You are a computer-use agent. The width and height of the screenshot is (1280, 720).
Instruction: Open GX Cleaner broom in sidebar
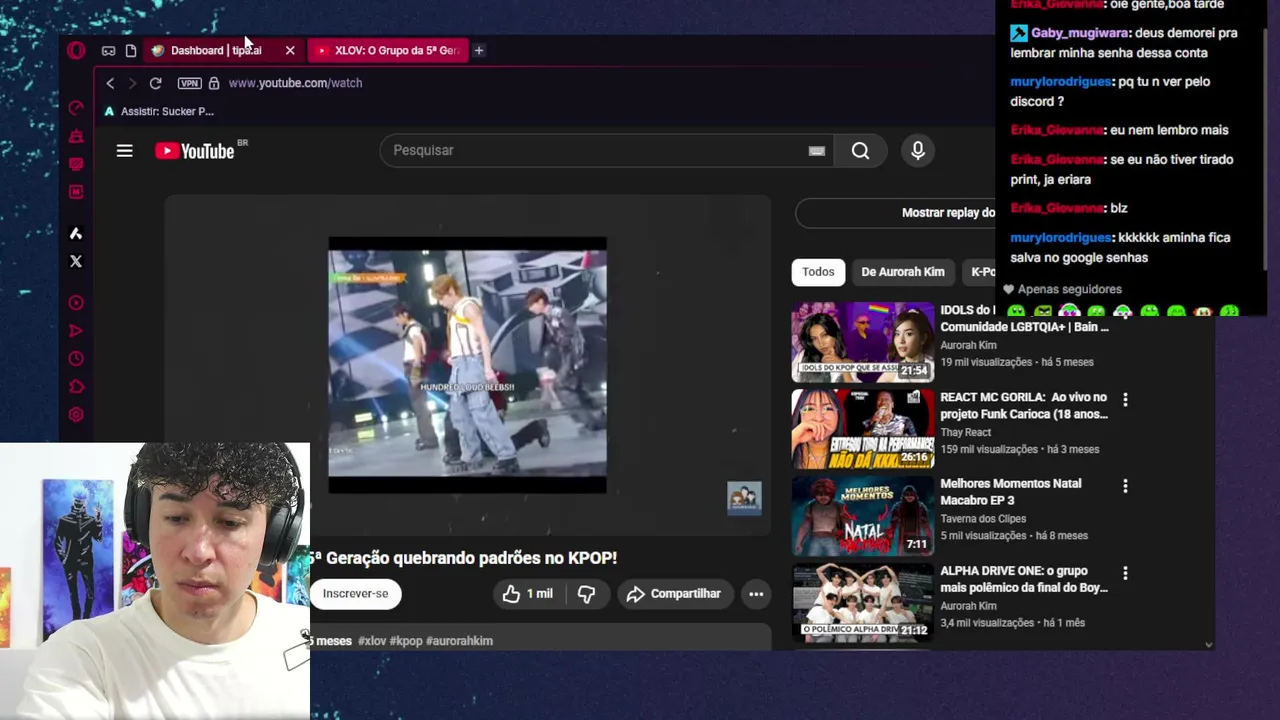pos(76,136)
